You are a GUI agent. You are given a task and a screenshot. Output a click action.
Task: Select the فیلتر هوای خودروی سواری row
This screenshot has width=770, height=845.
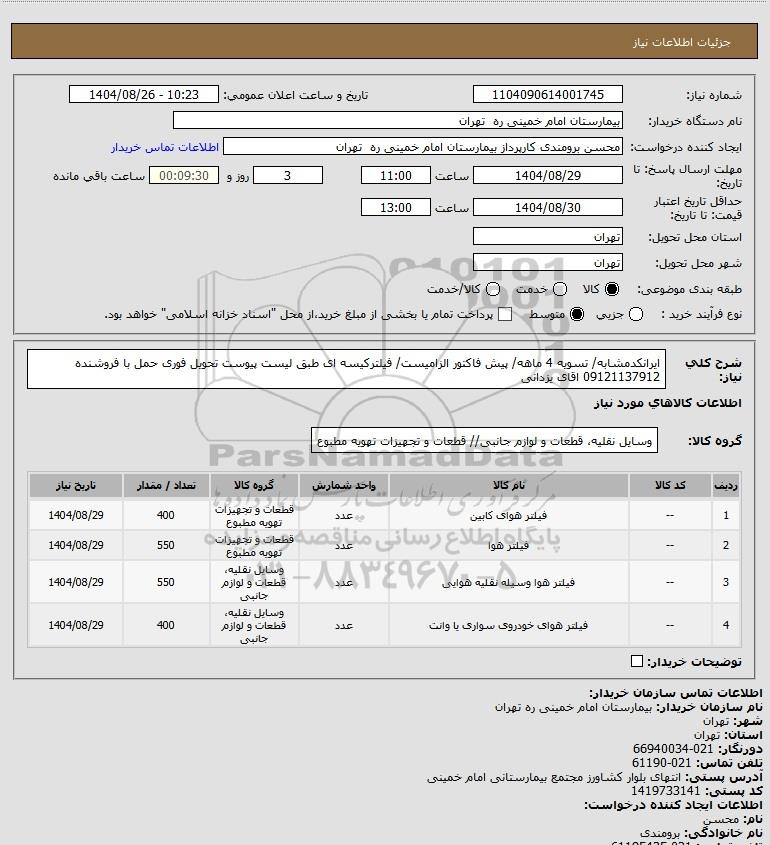coord(384,625)
